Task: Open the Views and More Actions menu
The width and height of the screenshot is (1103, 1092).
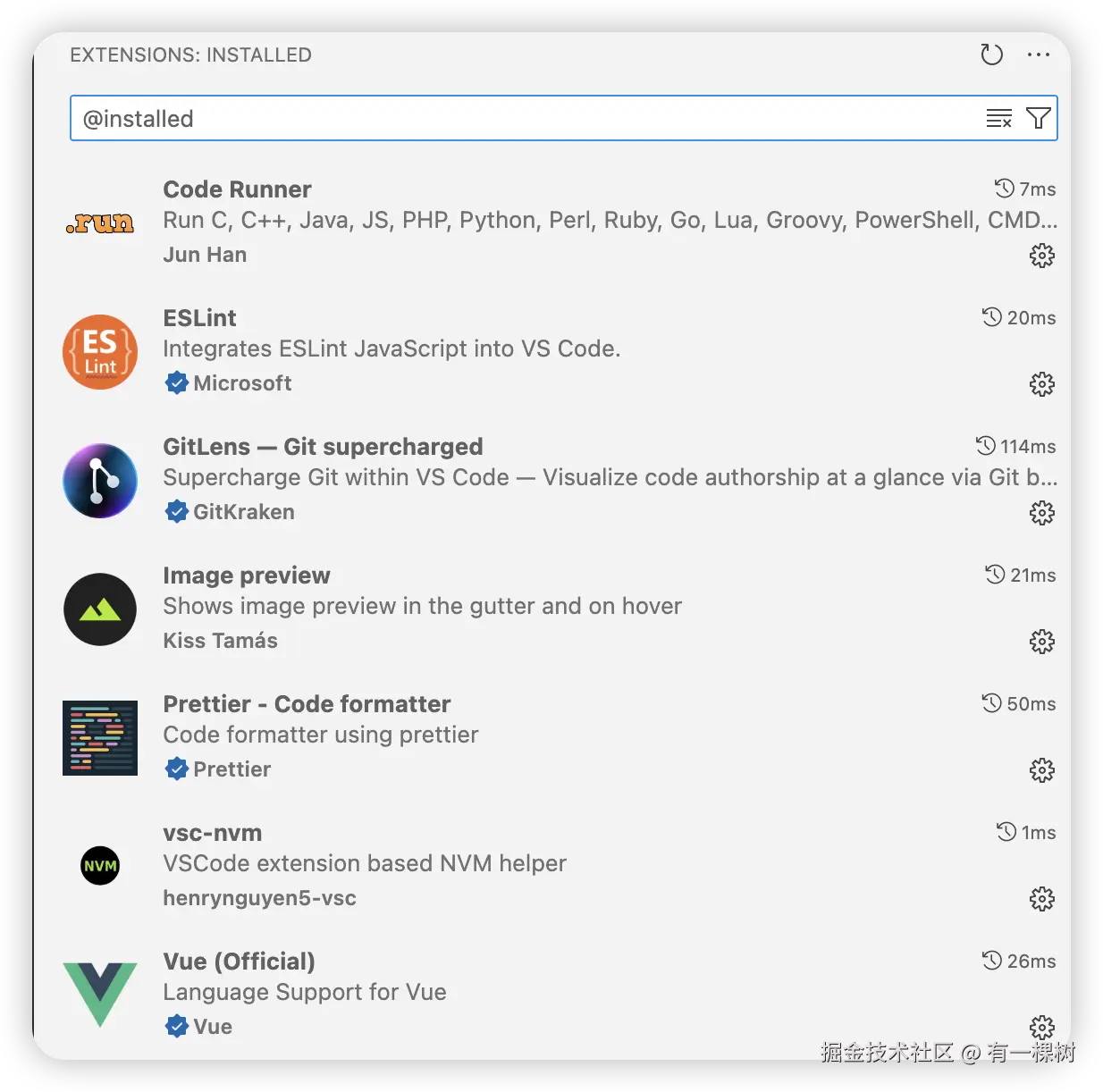Action: tap(1039, 55)
